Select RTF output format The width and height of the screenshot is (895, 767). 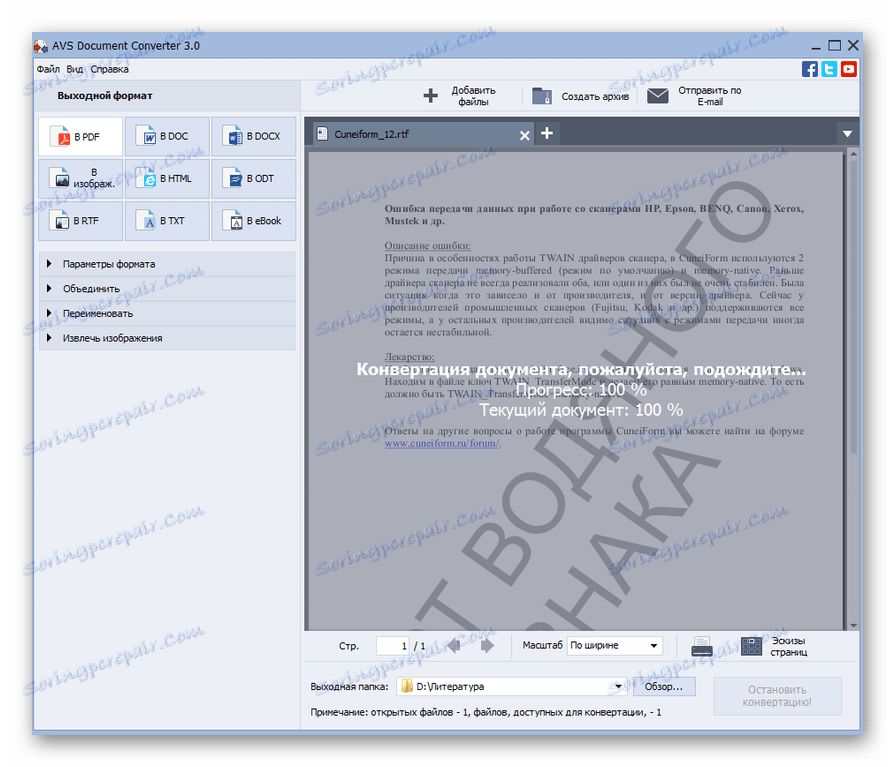[80, 221]
